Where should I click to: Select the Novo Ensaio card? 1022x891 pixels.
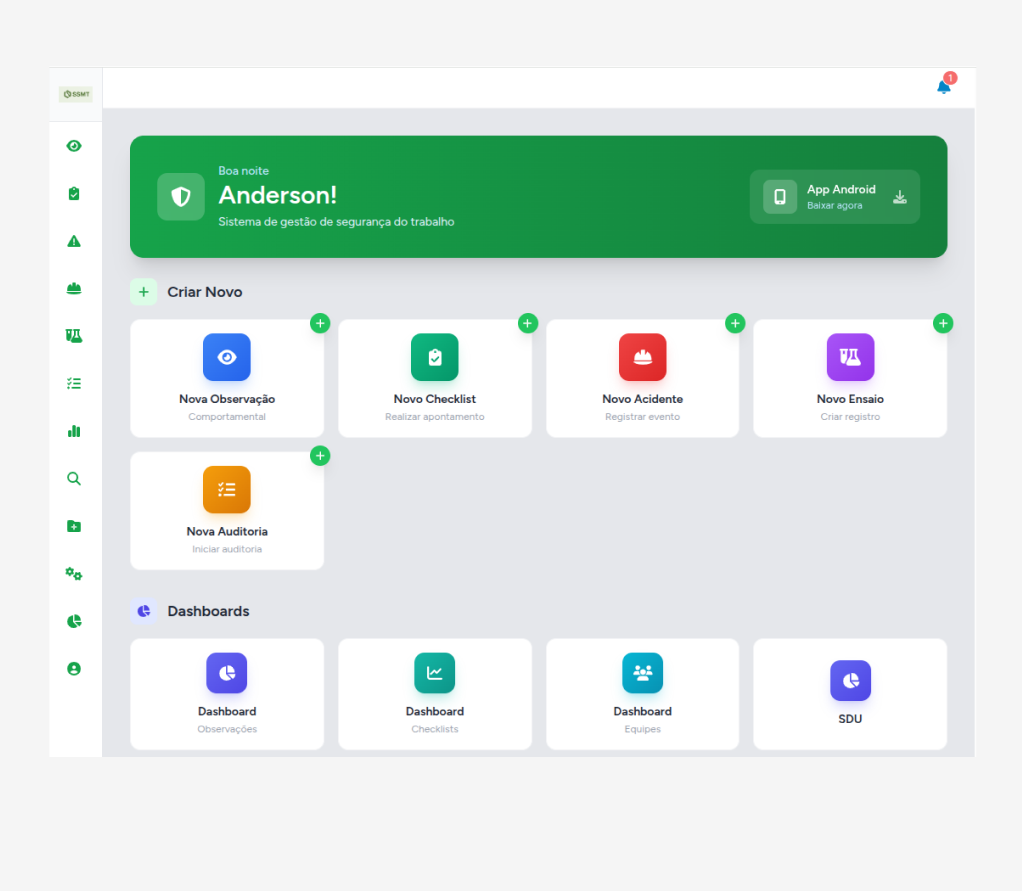click(850, 378)
